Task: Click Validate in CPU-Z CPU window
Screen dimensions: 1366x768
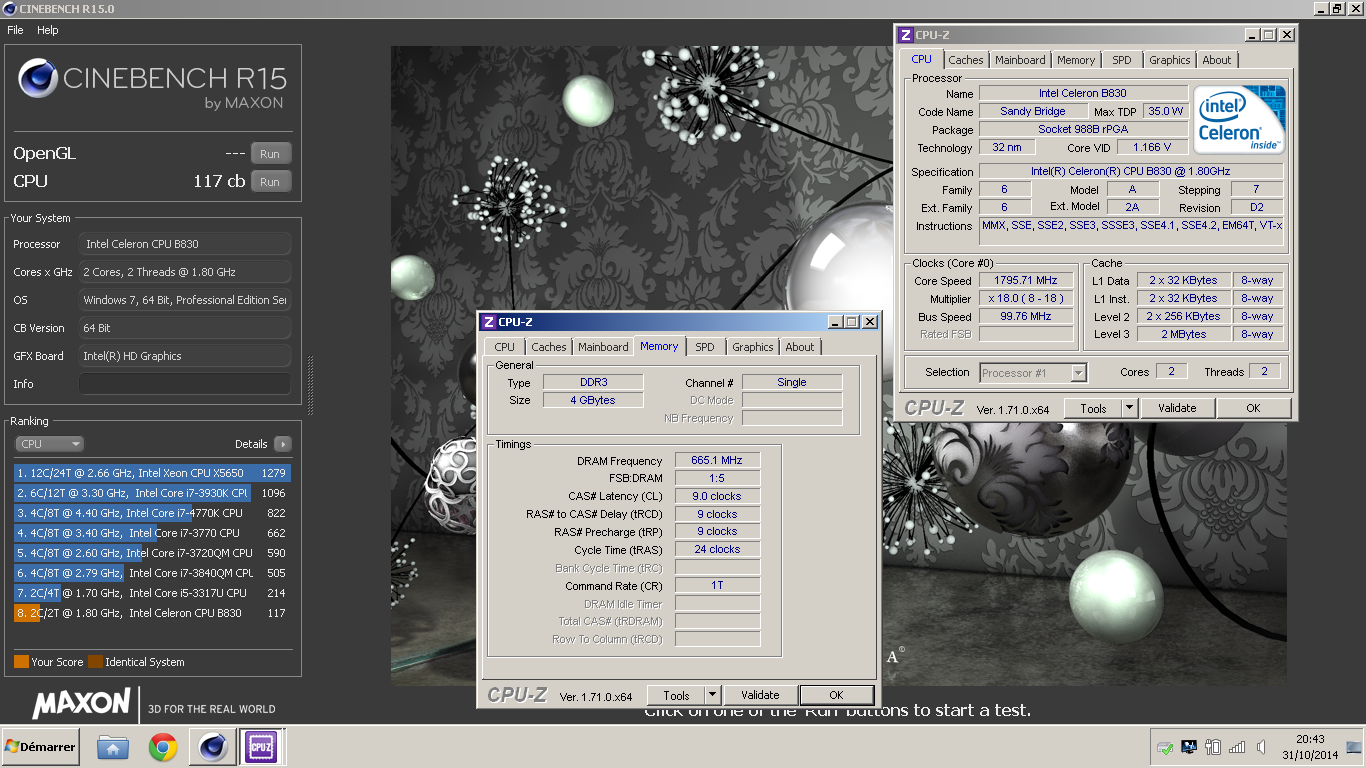Action: (x=1177, y=408)
